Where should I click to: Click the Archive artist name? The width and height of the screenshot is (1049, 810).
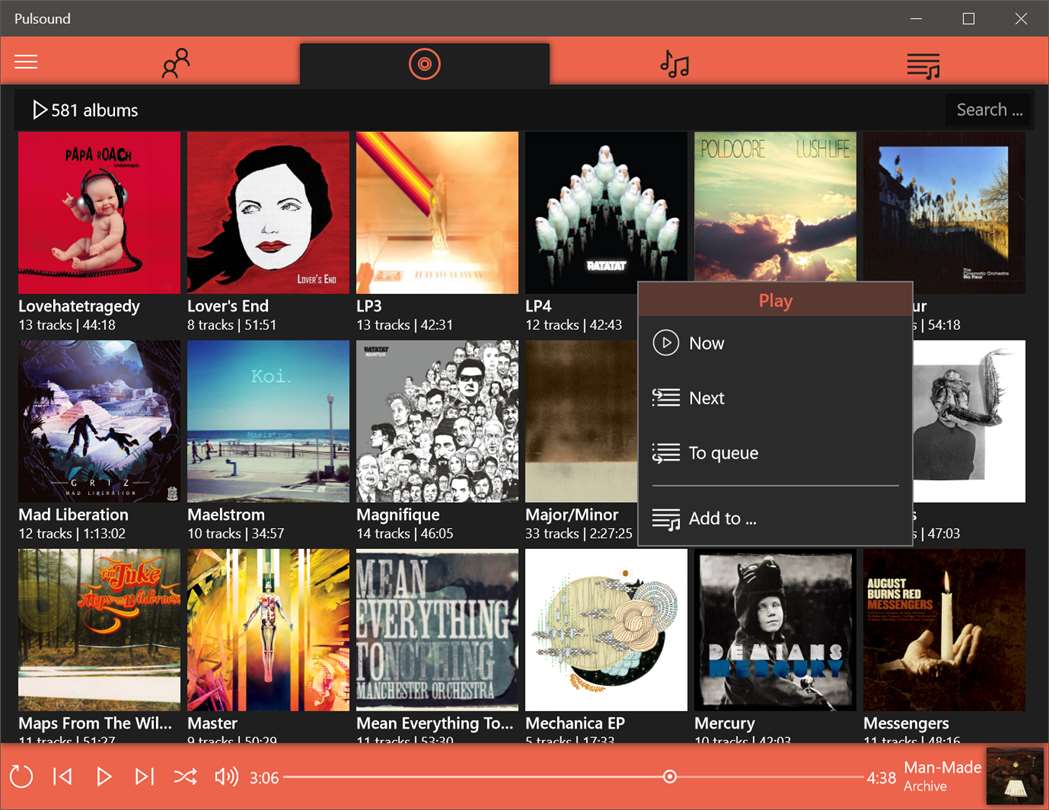[x=925, y=787]
